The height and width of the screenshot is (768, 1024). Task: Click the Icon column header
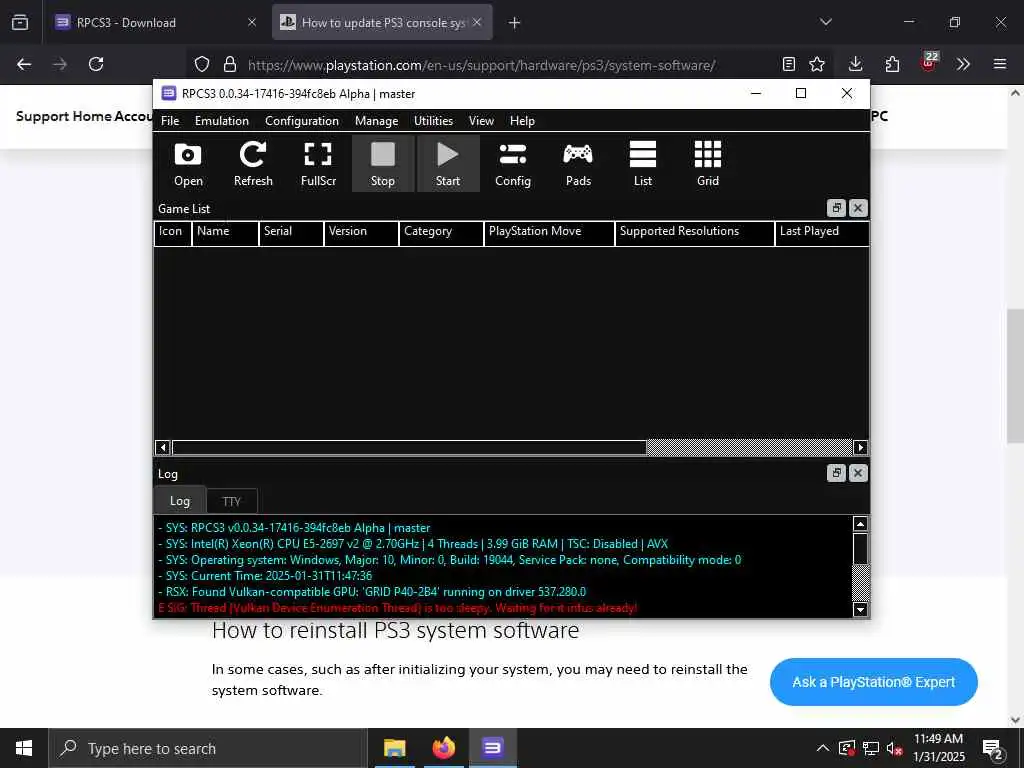coord(172,232)
